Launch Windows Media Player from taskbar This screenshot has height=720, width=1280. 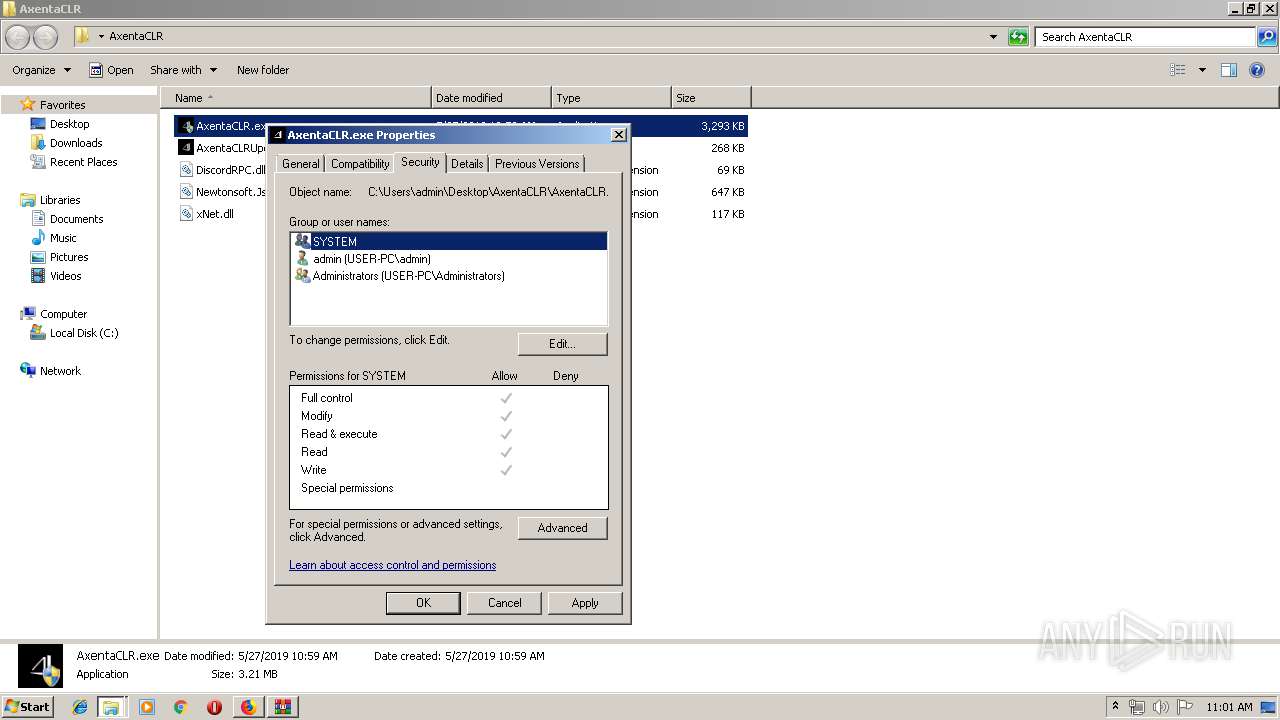coord(147,707)
